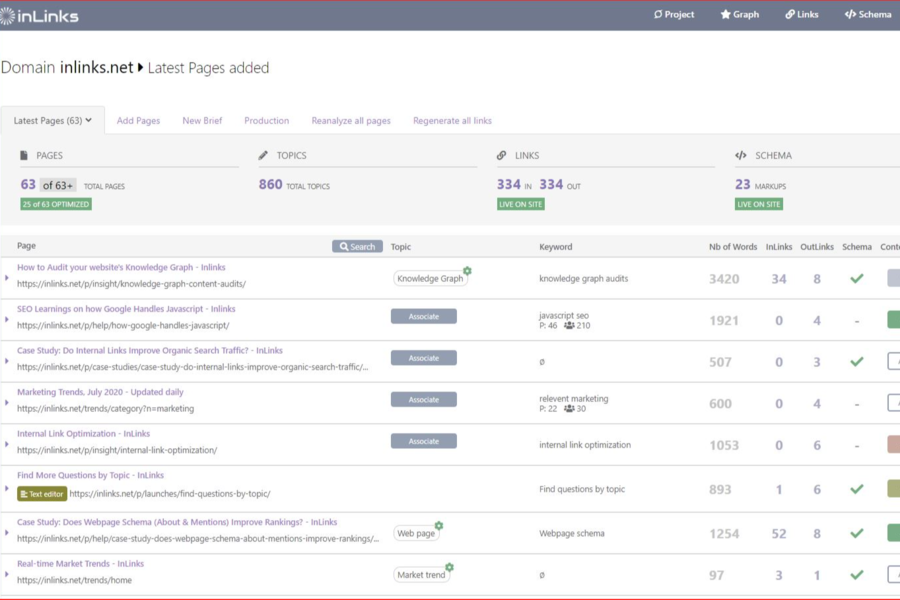This screenshot has height=600, width=900.
Task: Open Real-time Market Trends - InLinks link
Action: (x=80, y=564)
